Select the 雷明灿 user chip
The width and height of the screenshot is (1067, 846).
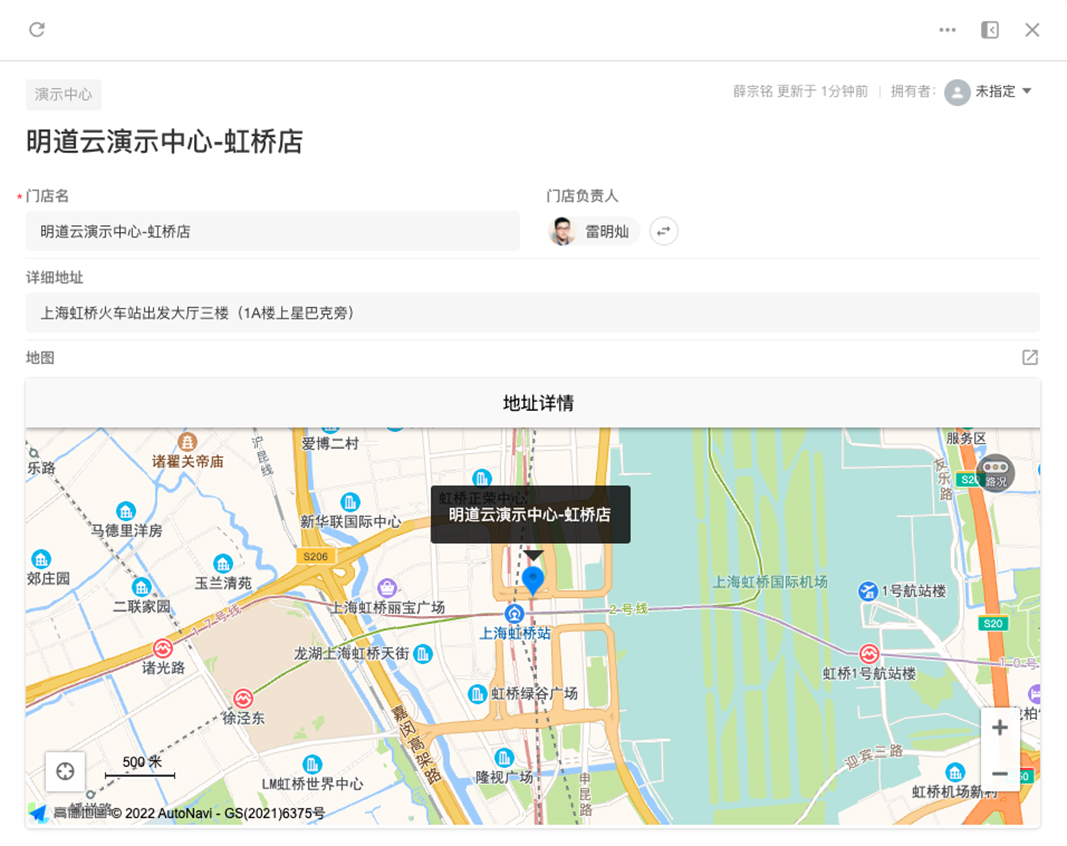point(593,231)
